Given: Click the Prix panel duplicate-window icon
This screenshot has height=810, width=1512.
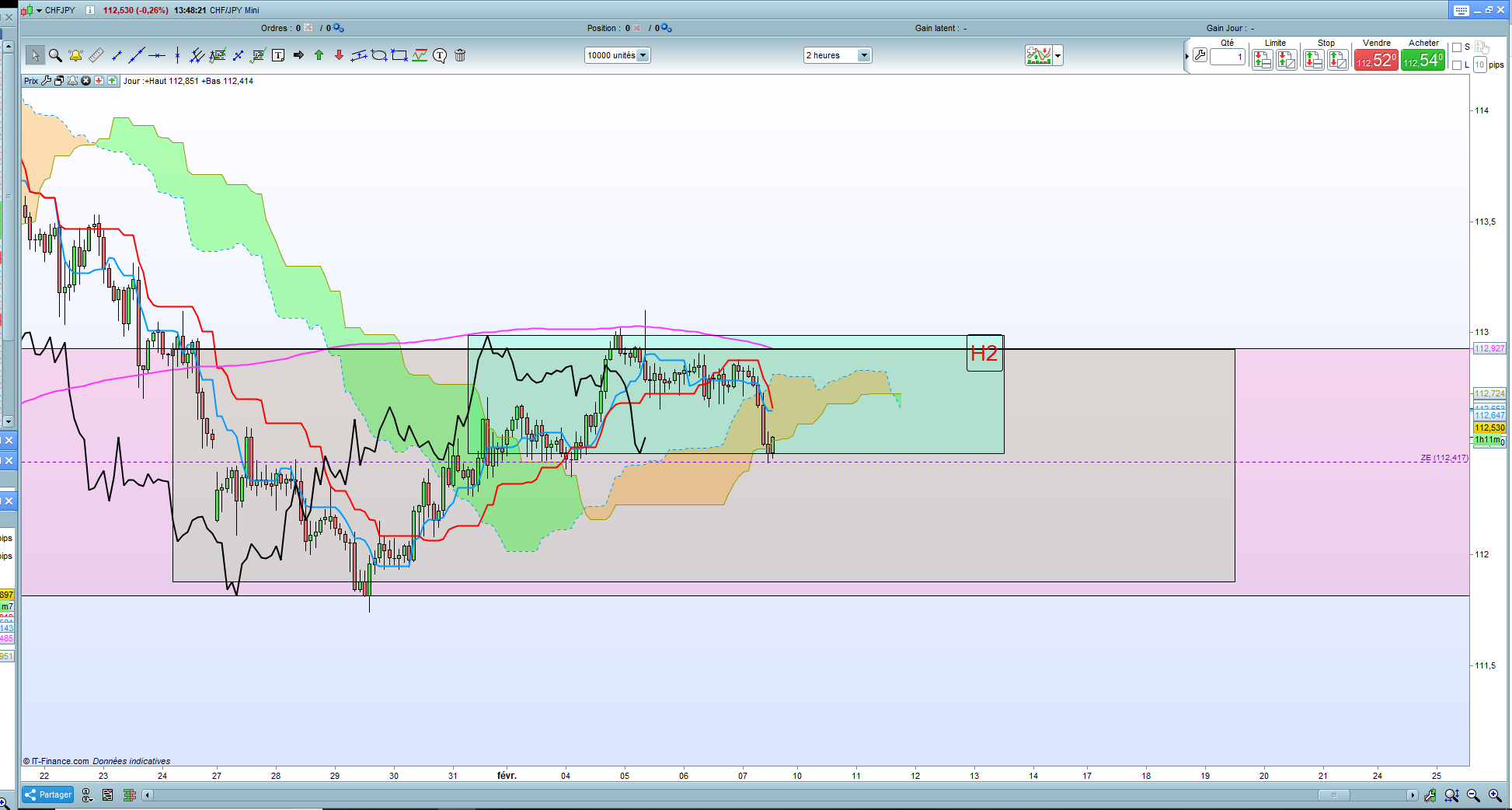Looking at the screenshot, I should (59, 81).
